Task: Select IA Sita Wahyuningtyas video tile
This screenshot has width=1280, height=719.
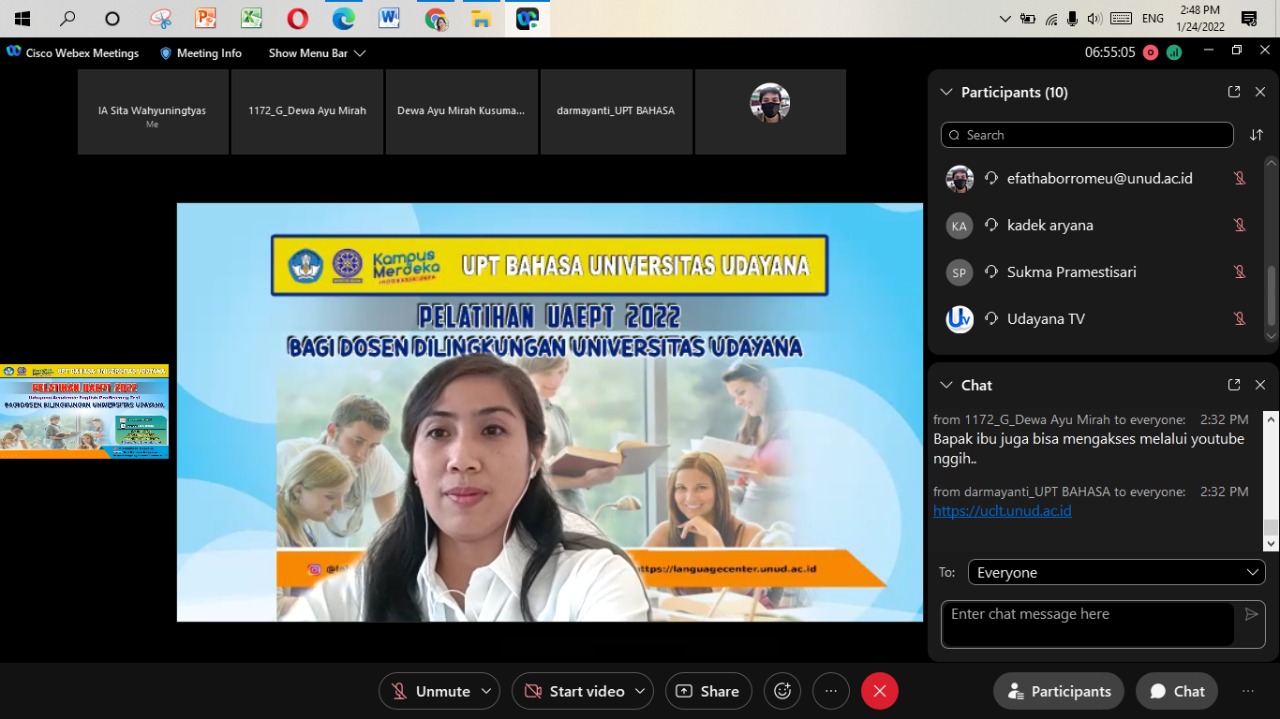Action: (x=152, y=112)
